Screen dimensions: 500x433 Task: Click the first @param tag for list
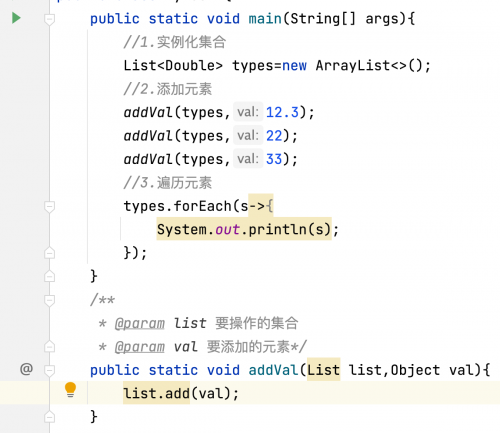point(140,324)
